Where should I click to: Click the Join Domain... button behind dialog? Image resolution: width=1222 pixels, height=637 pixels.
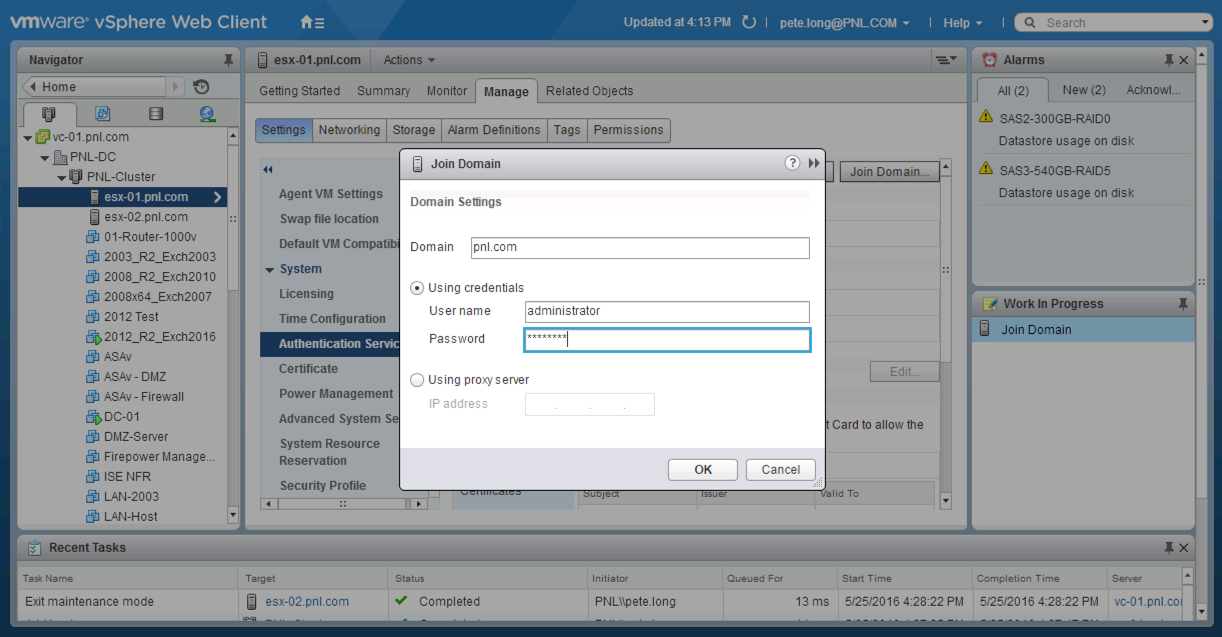[890, 172]
